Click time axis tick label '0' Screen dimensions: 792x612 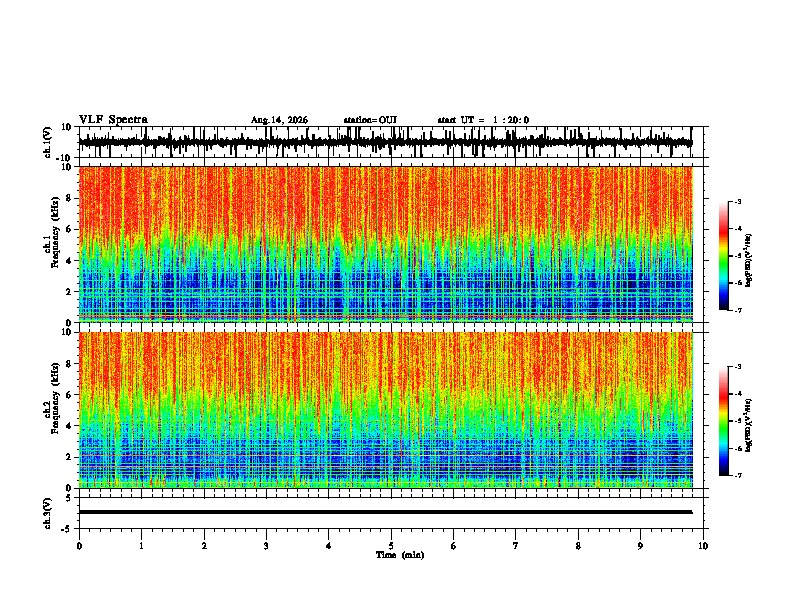click(x=79, y=546)
